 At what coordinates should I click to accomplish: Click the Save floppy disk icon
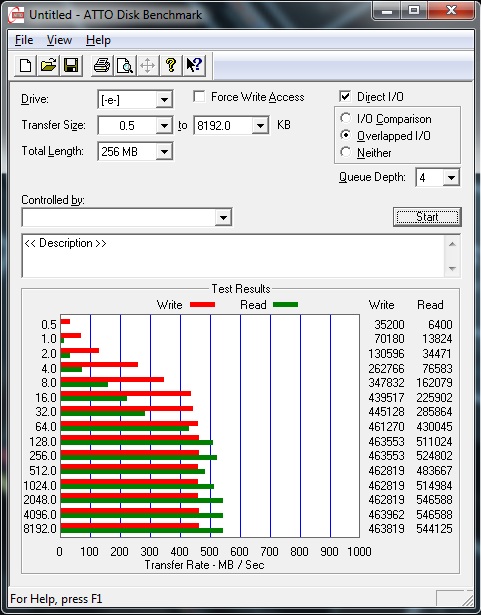tap(71, 65)
